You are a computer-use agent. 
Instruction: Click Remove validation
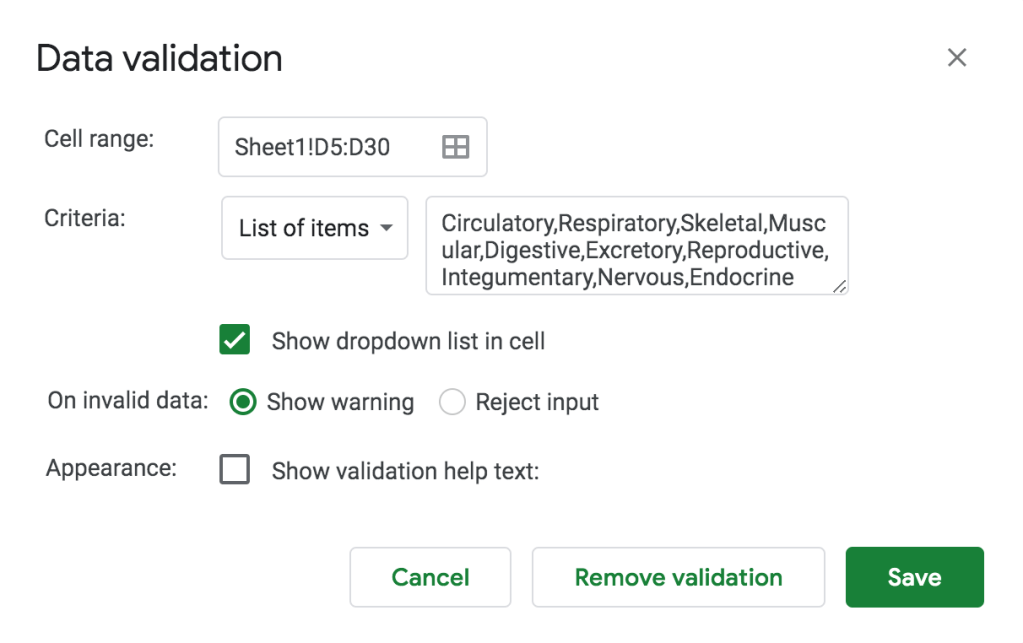[678, 577]
